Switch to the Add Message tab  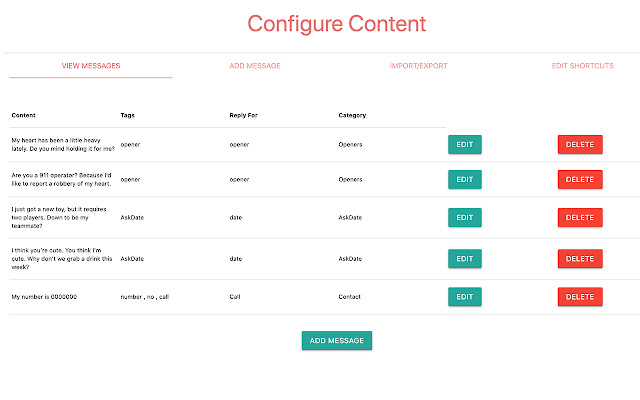click(x=255, y=66)
